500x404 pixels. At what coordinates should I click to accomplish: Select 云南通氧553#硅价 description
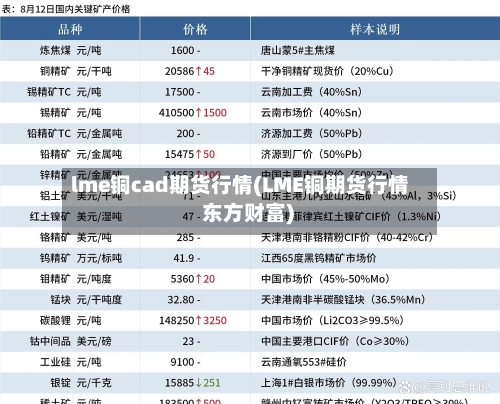point(304,362)
